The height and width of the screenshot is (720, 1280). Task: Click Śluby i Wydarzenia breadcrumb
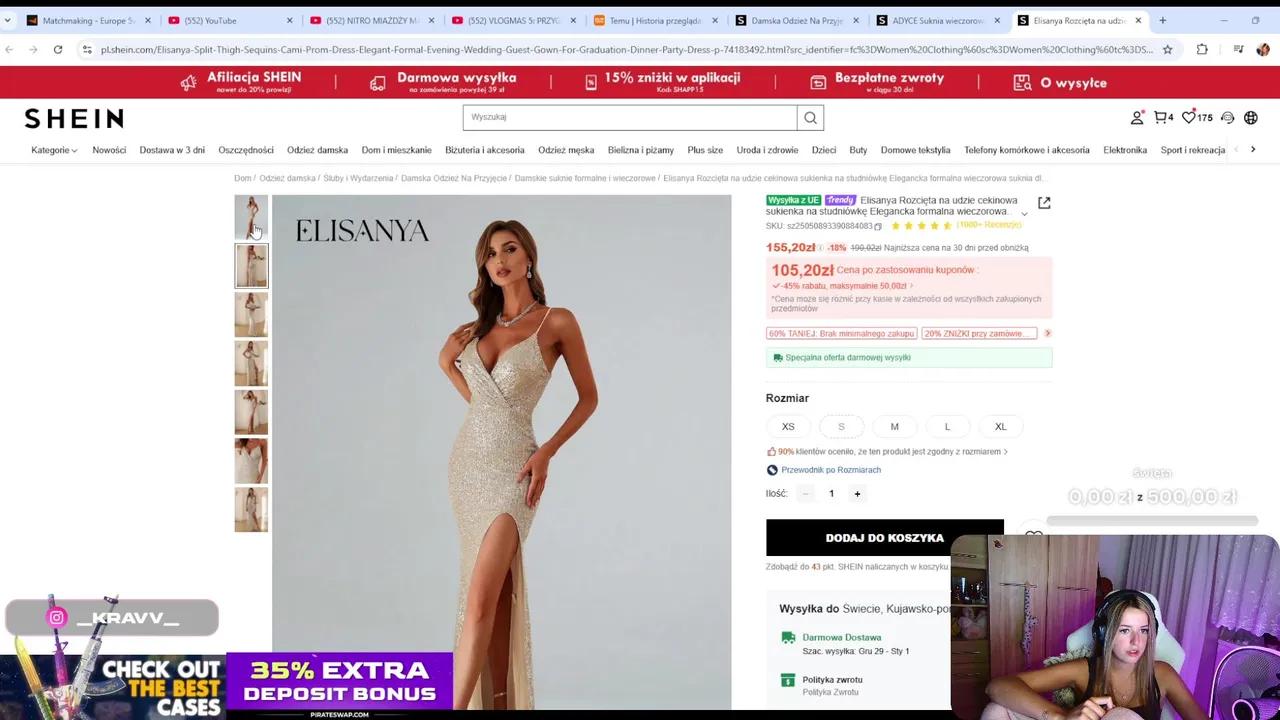point(358,179)
